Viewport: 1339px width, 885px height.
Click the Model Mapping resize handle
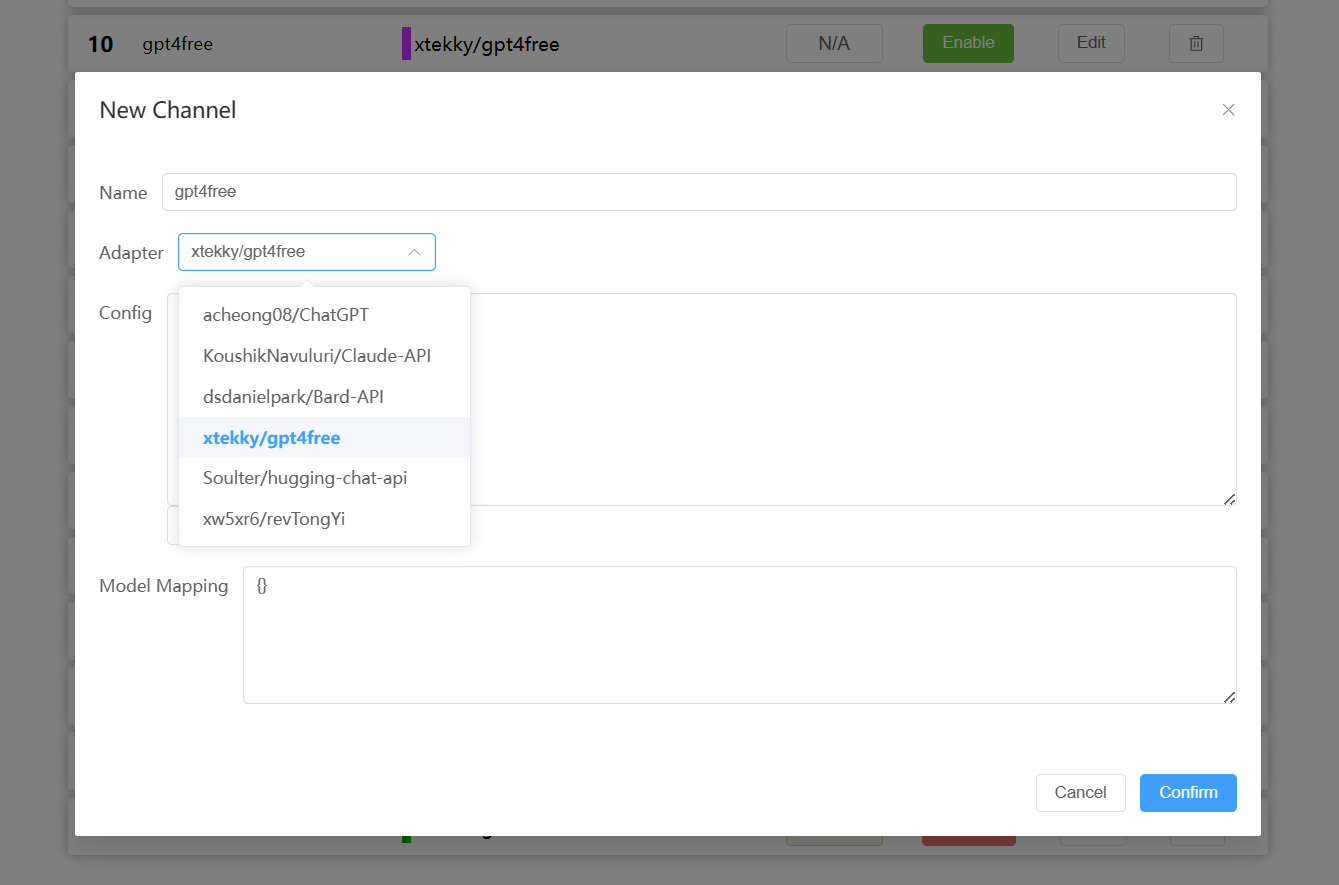(1229, 697)
